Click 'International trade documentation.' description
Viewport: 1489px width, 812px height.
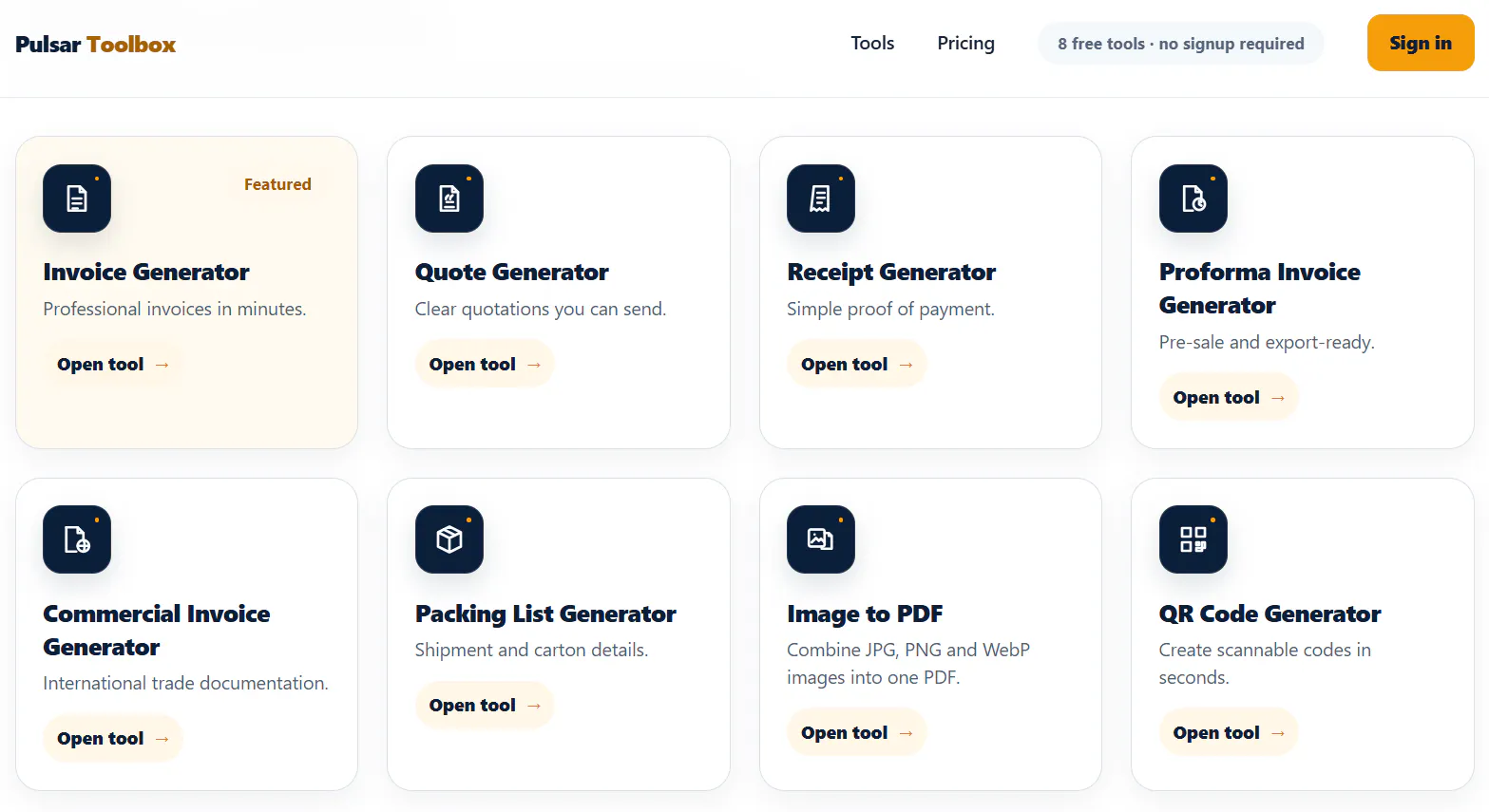point(185,683)
